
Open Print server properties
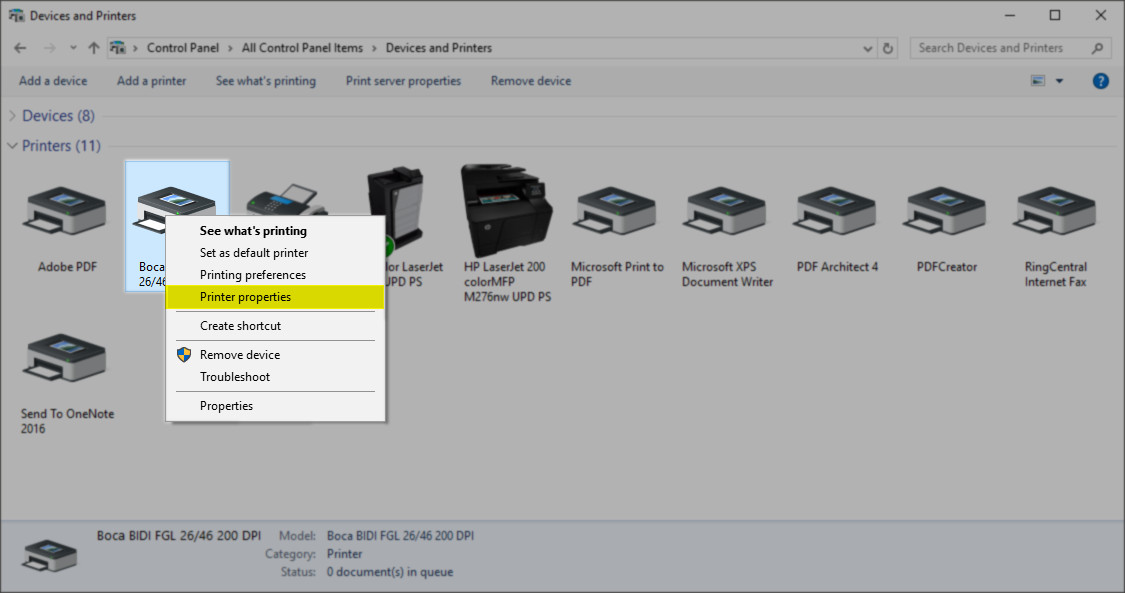coord(403,81)
